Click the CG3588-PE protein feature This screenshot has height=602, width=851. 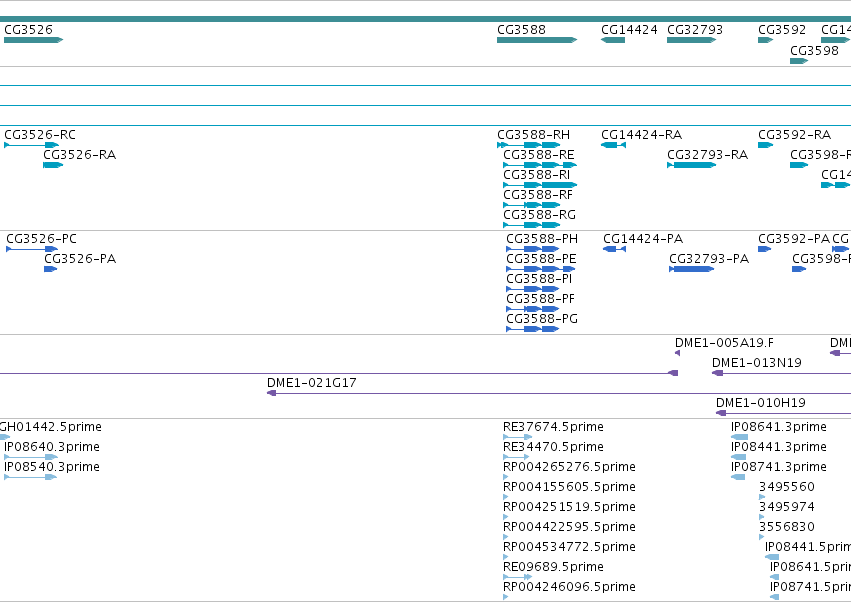(x=541, y=269)
